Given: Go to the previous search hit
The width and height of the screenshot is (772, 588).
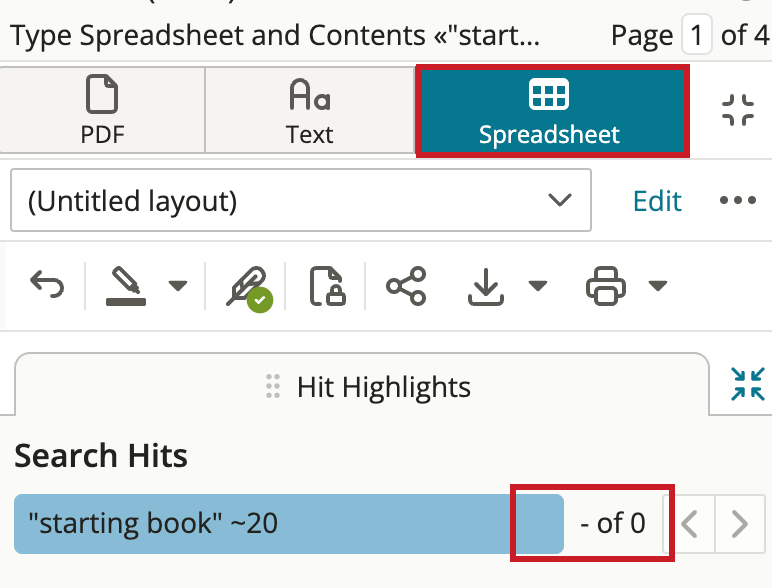Looking at the screenshot, I should 689,524.
